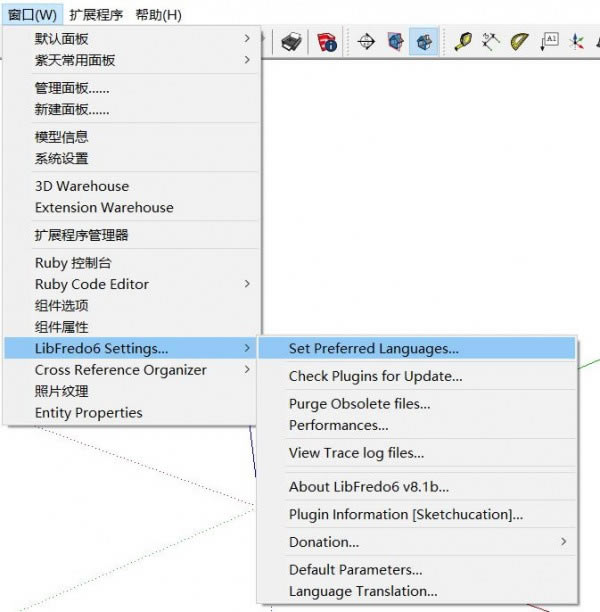
Task: Open 3D Warehouse menu entry
Action: point(132,186)
